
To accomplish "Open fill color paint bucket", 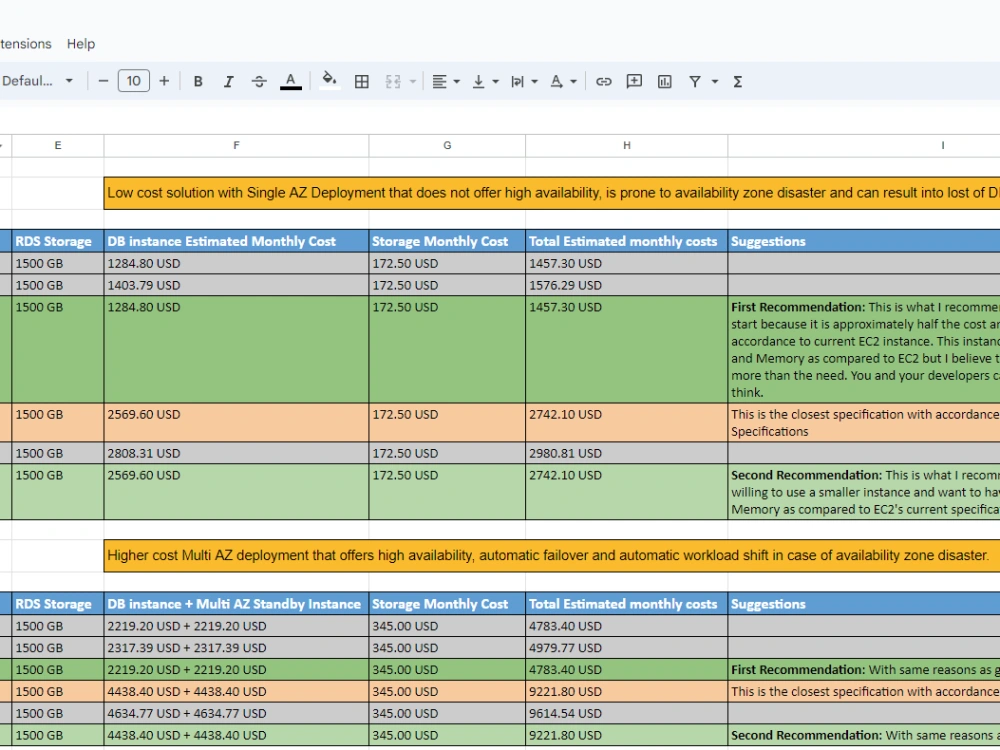I will pos(329,80).
